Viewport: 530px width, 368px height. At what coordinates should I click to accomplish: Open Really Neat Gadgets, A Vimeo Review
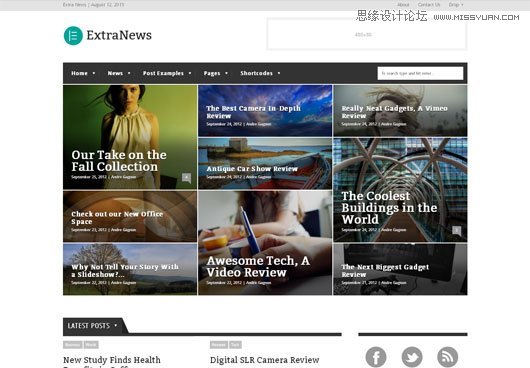pyautogui.click(x=394, y=112)
